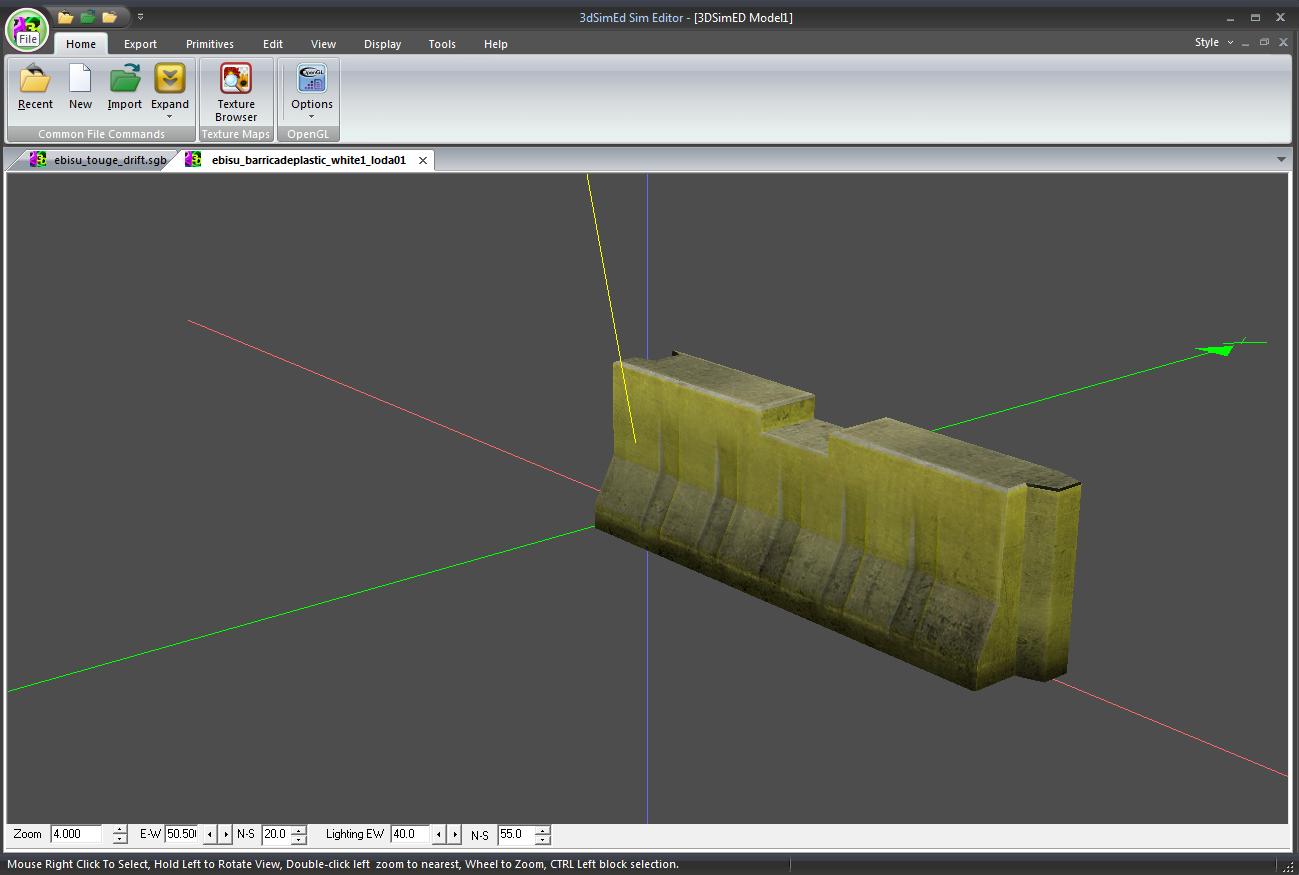The image size is (1299, 875).
Task: Click the first yellow folder in quick access toolbar
Action: [x=66, y=17]
